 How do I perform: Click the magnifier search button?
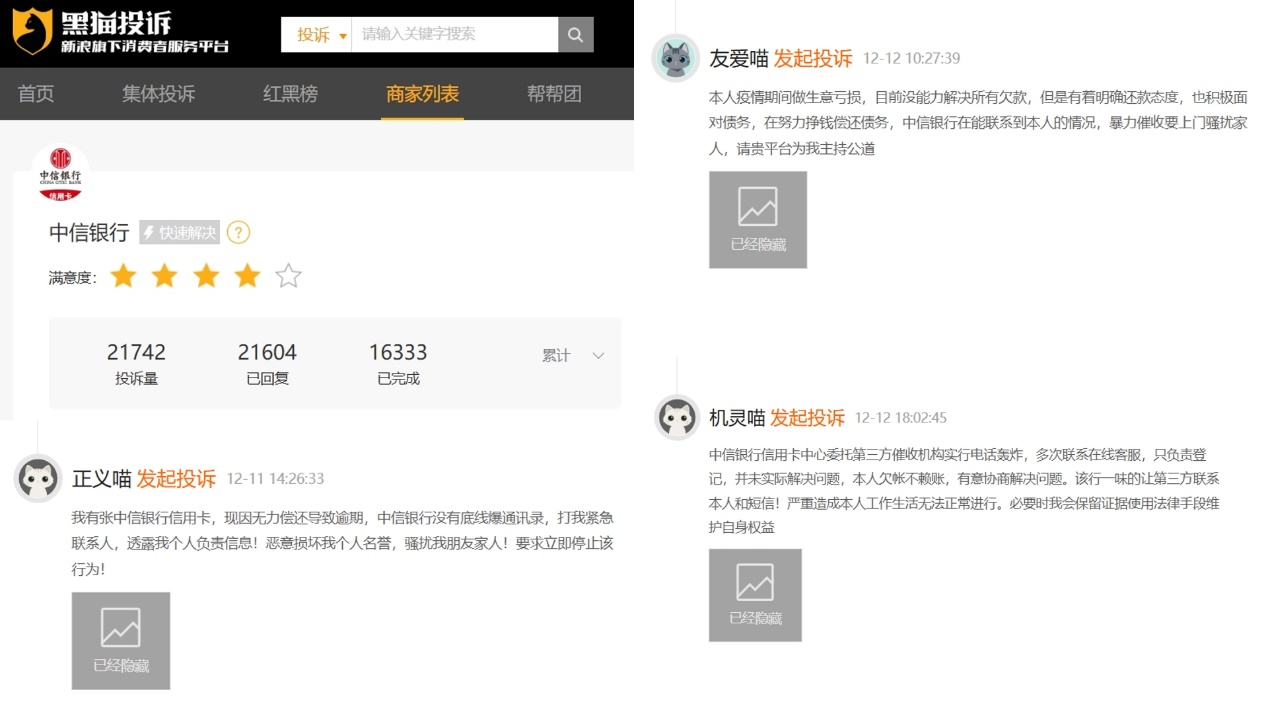(575, 35)
